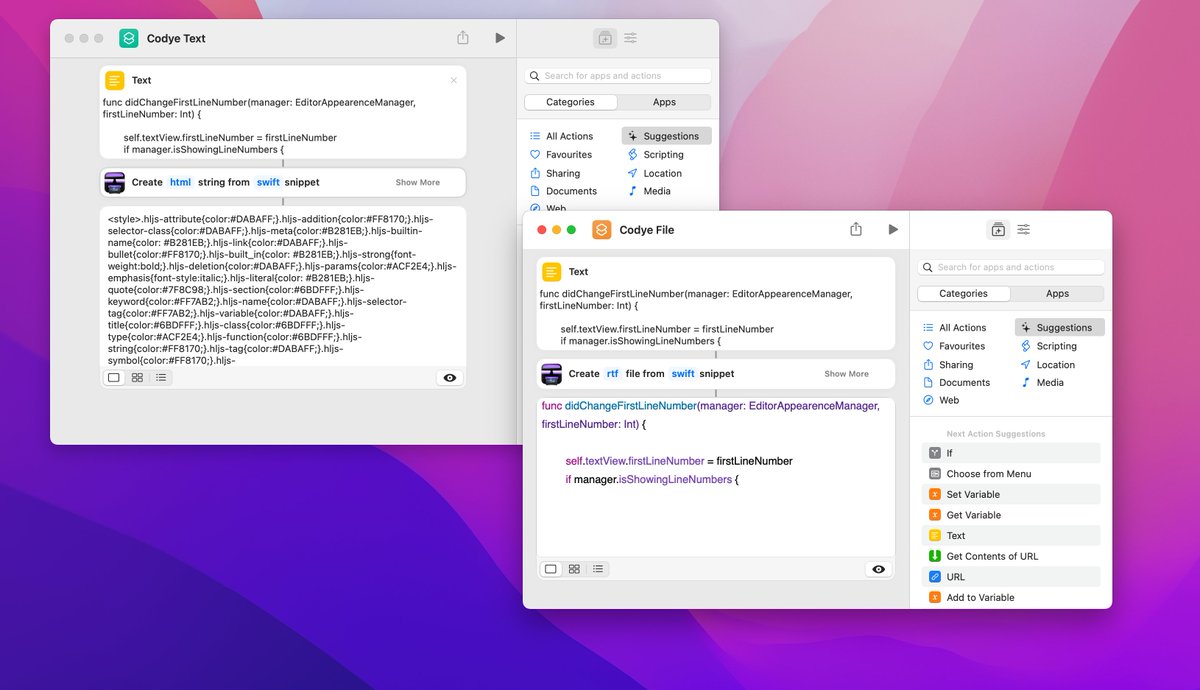The image size is (1200, 690).
Task: Expand Show More in Codye Text action
Action: tap(417, 183)
